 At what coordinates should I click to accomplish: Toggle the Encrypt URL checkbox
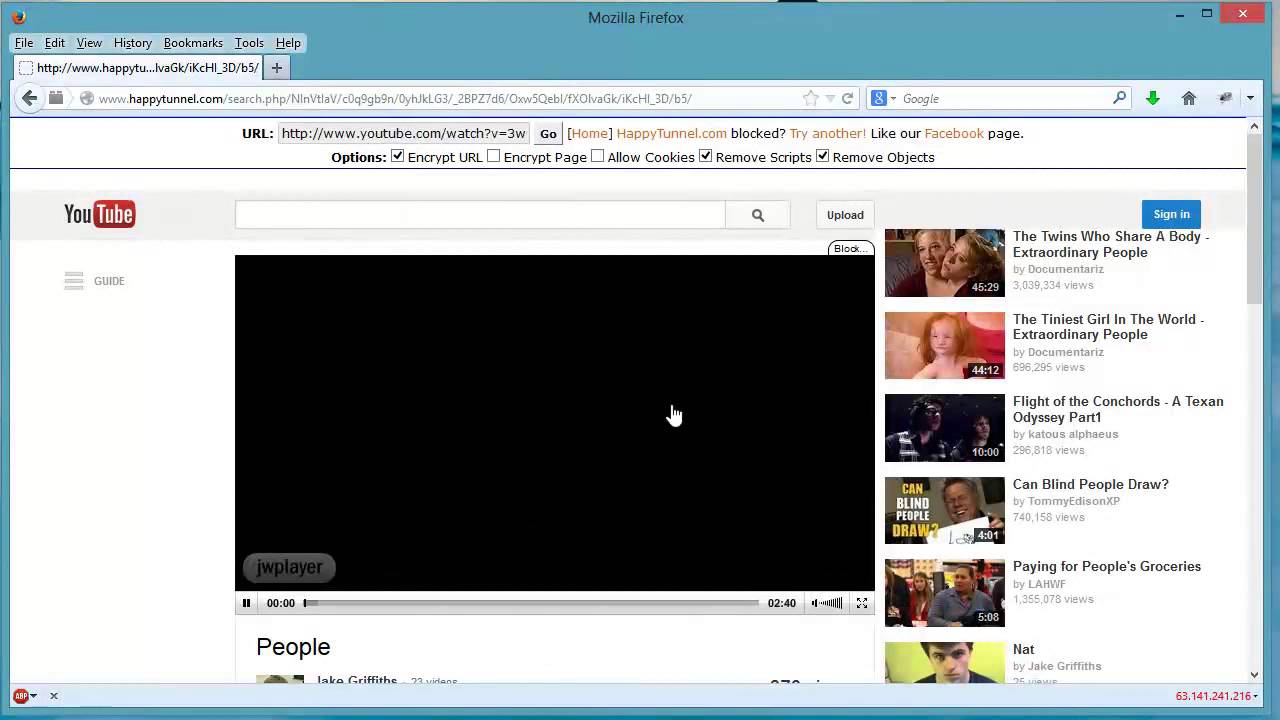pyautogui.click(x=397, y=156)
